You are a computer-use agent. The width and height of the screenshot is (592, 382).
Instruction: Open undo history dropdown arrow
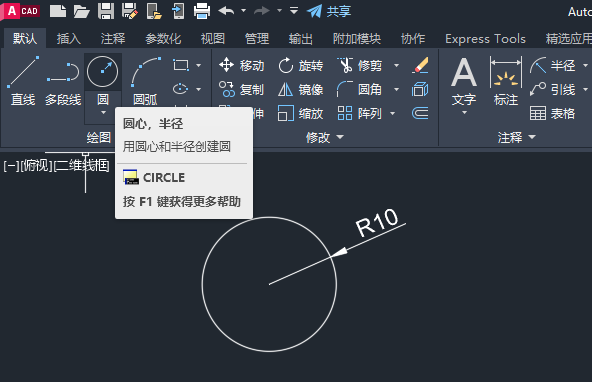[244, 11]
